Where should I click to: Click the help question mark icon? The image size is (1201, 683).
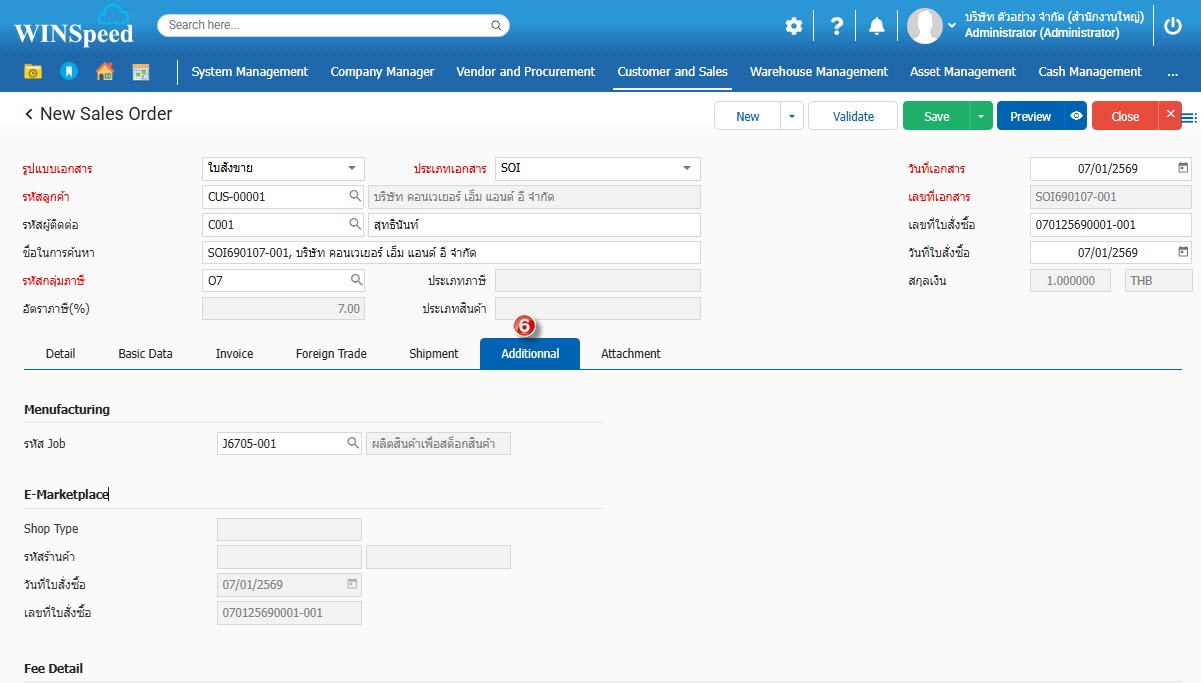click(837, 26)
